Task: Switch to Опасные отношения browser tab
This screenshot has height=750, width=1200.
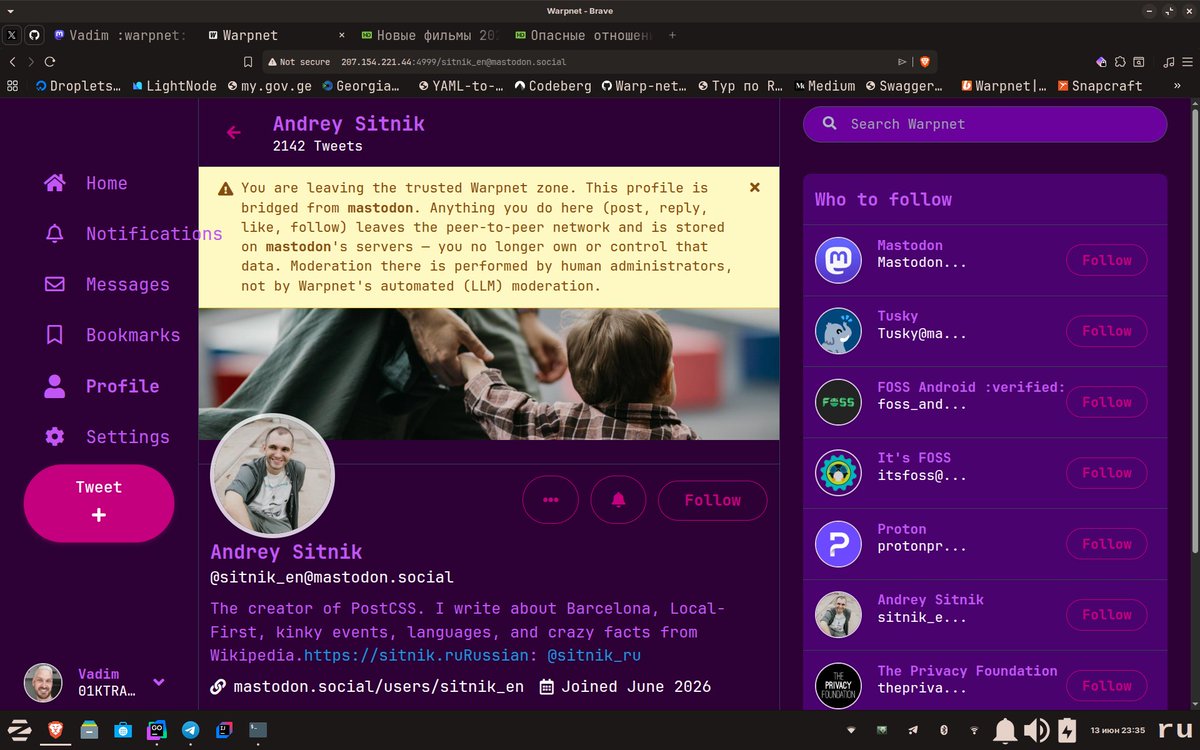Action: 582,35
